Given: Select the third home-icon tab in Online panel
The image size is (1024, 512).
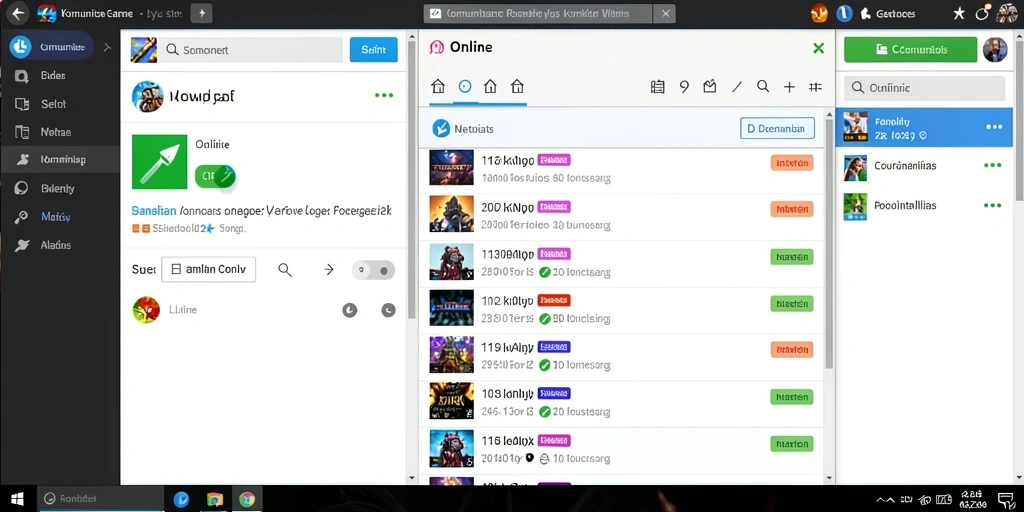Looking at the screenshot, I should click(490, 86).
